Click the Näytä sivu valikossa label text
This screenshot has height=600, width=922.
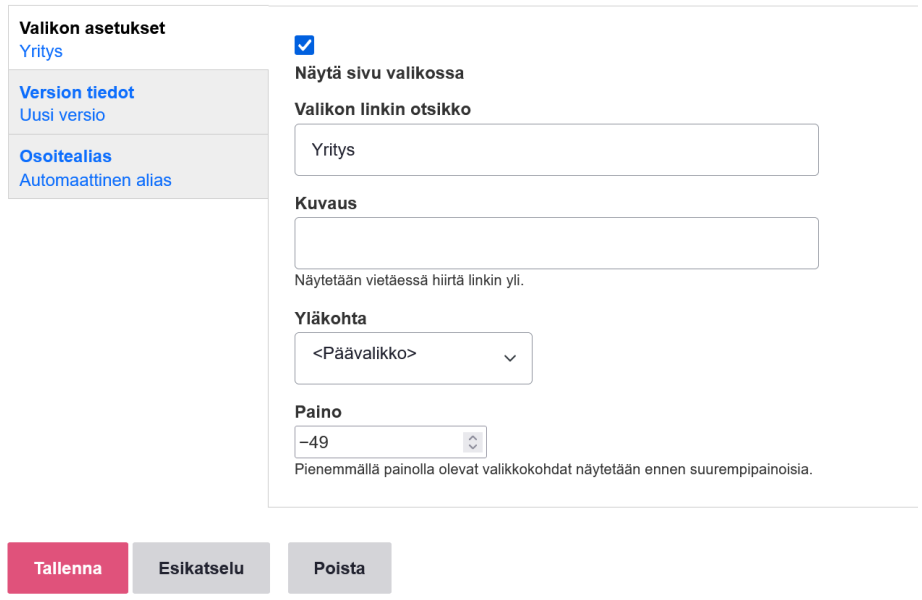pos(379,73)
